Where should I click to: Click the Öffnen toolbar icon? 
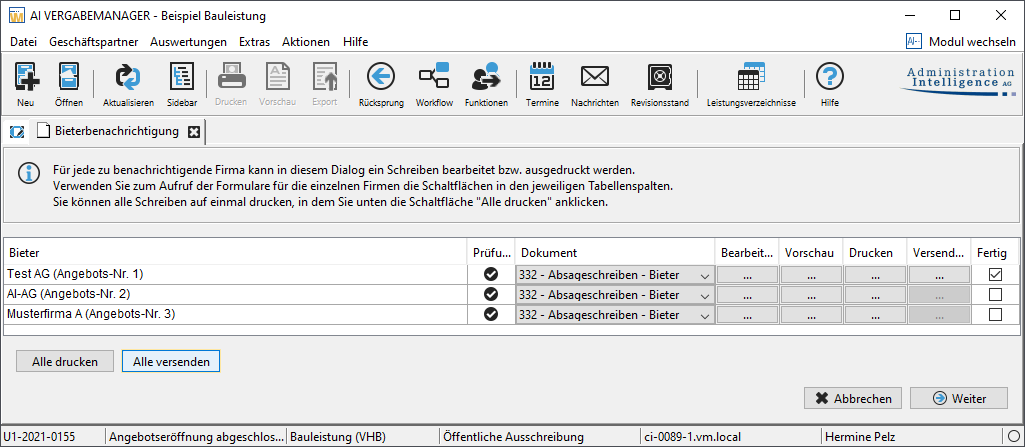(x=69, y=78)
